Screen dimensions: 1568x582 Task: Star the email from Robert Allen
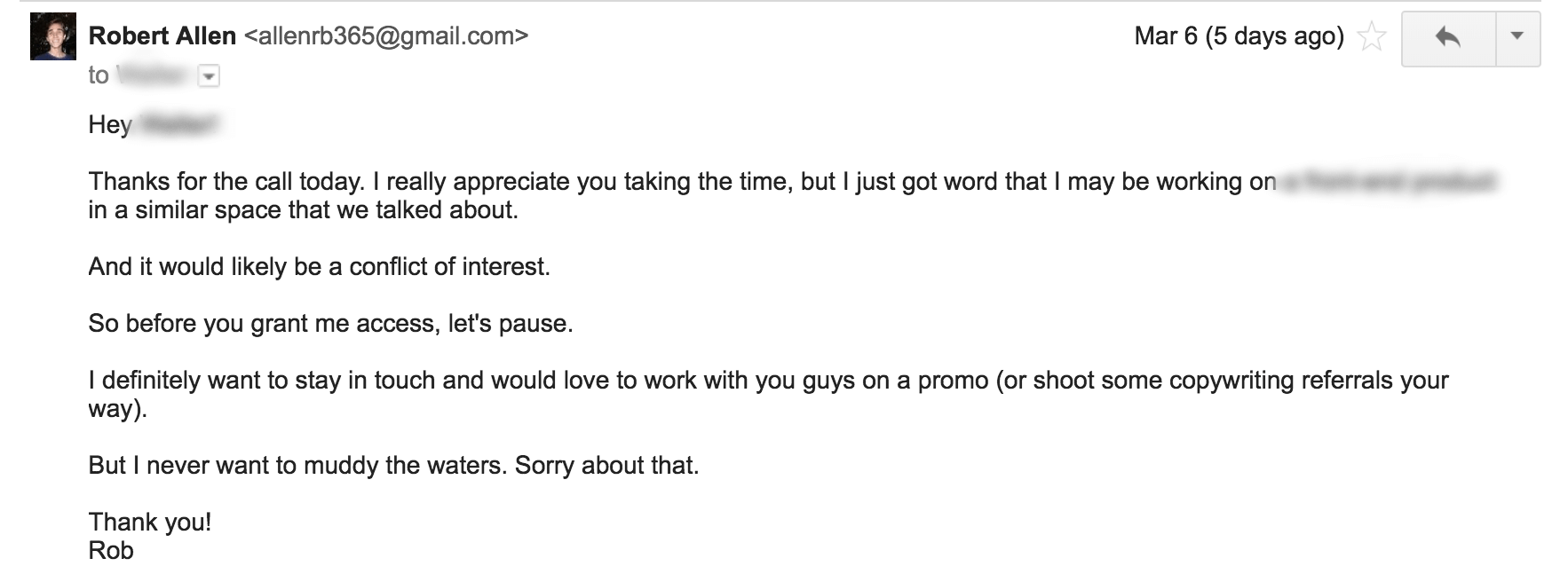point(1372,37)
